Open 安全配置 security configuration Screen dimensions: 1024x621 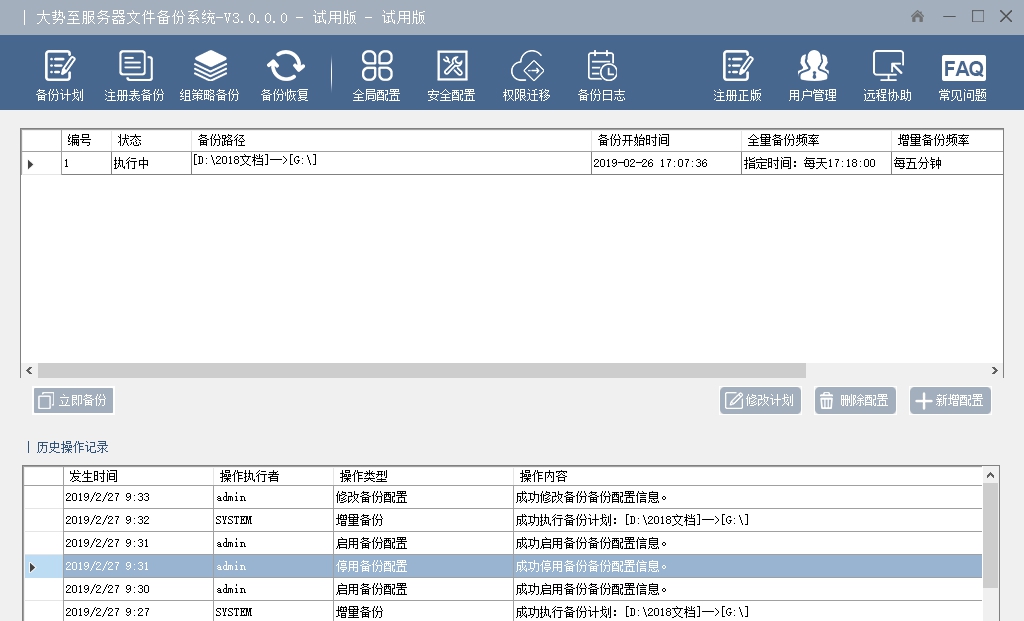pos(452,74)
